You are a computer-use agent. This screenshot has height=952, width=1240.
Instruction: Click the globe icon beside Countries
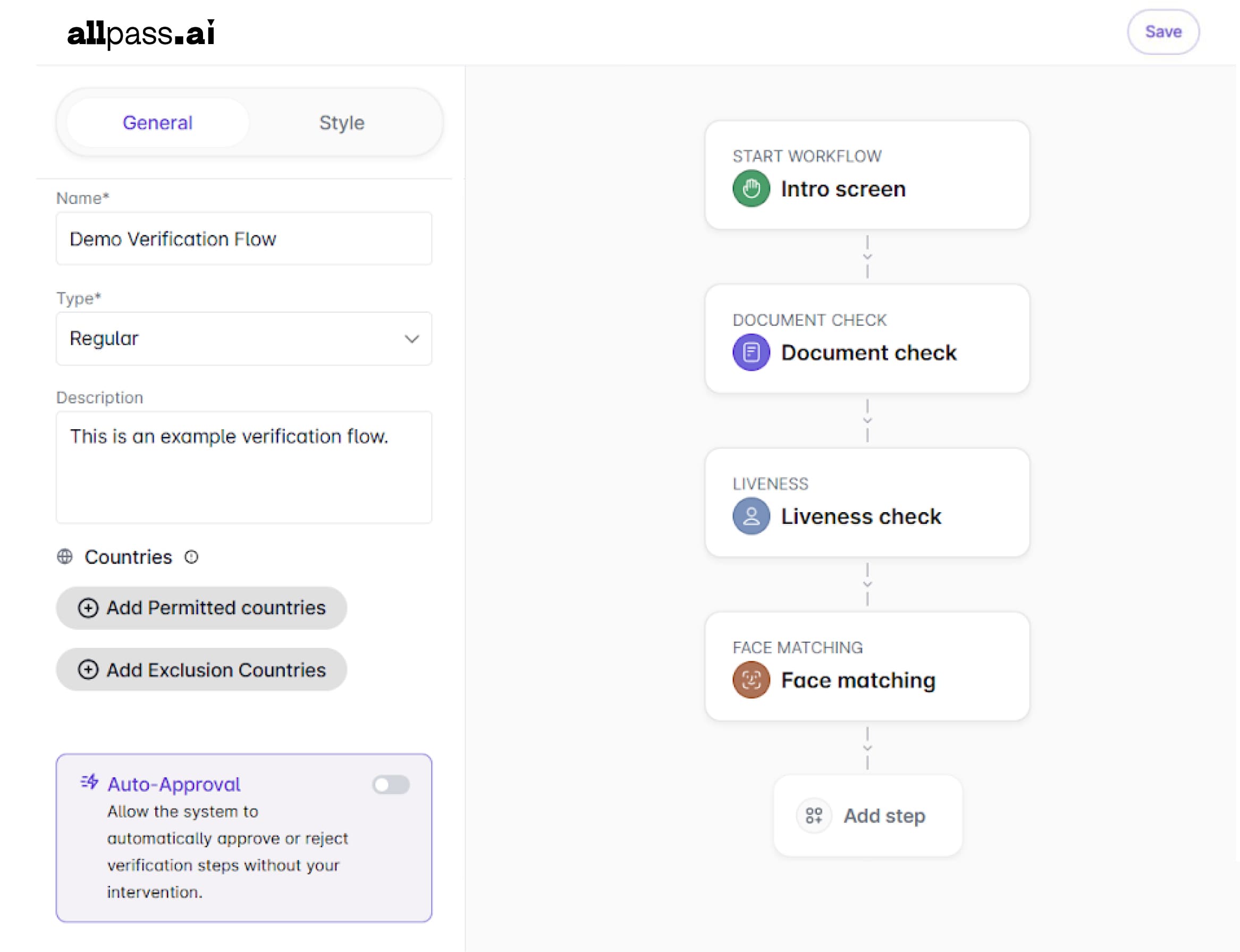click(65, 556)
